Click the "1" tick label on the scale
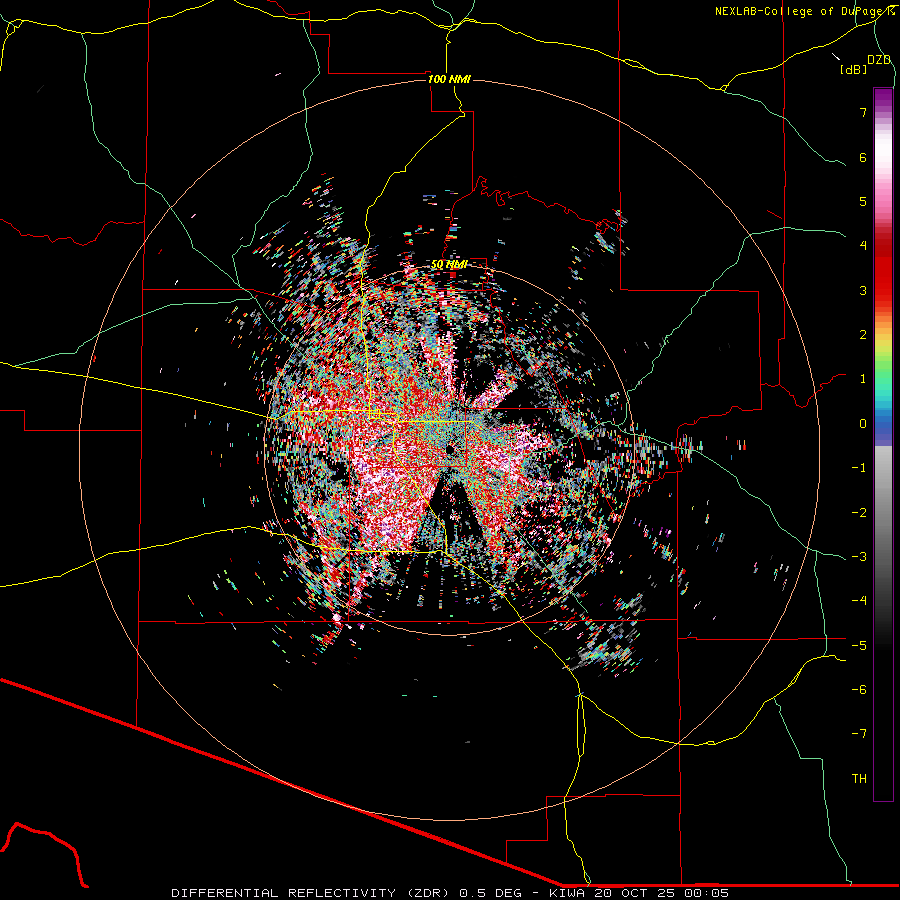Viewport: 900px width, 900px height. (863, 379)
